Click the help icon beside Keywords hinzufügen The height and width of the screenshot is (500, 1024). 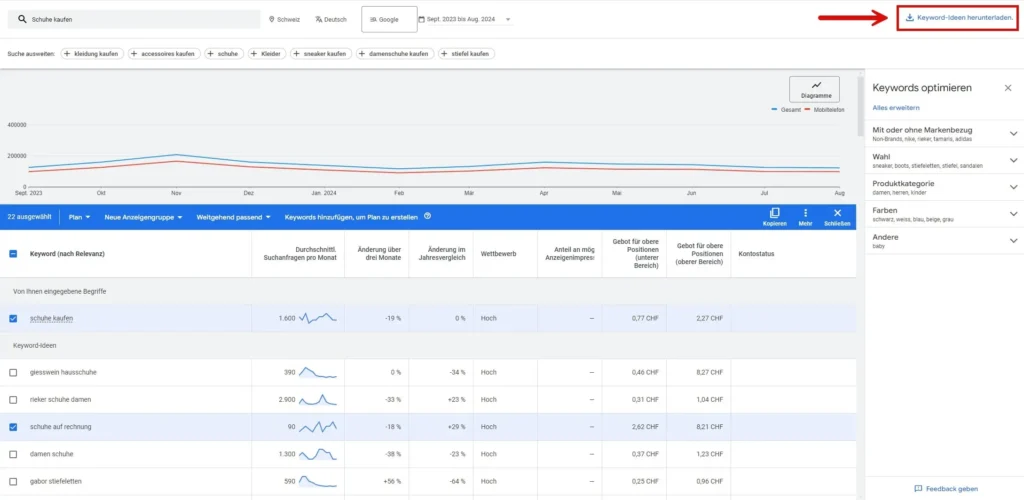427,216
